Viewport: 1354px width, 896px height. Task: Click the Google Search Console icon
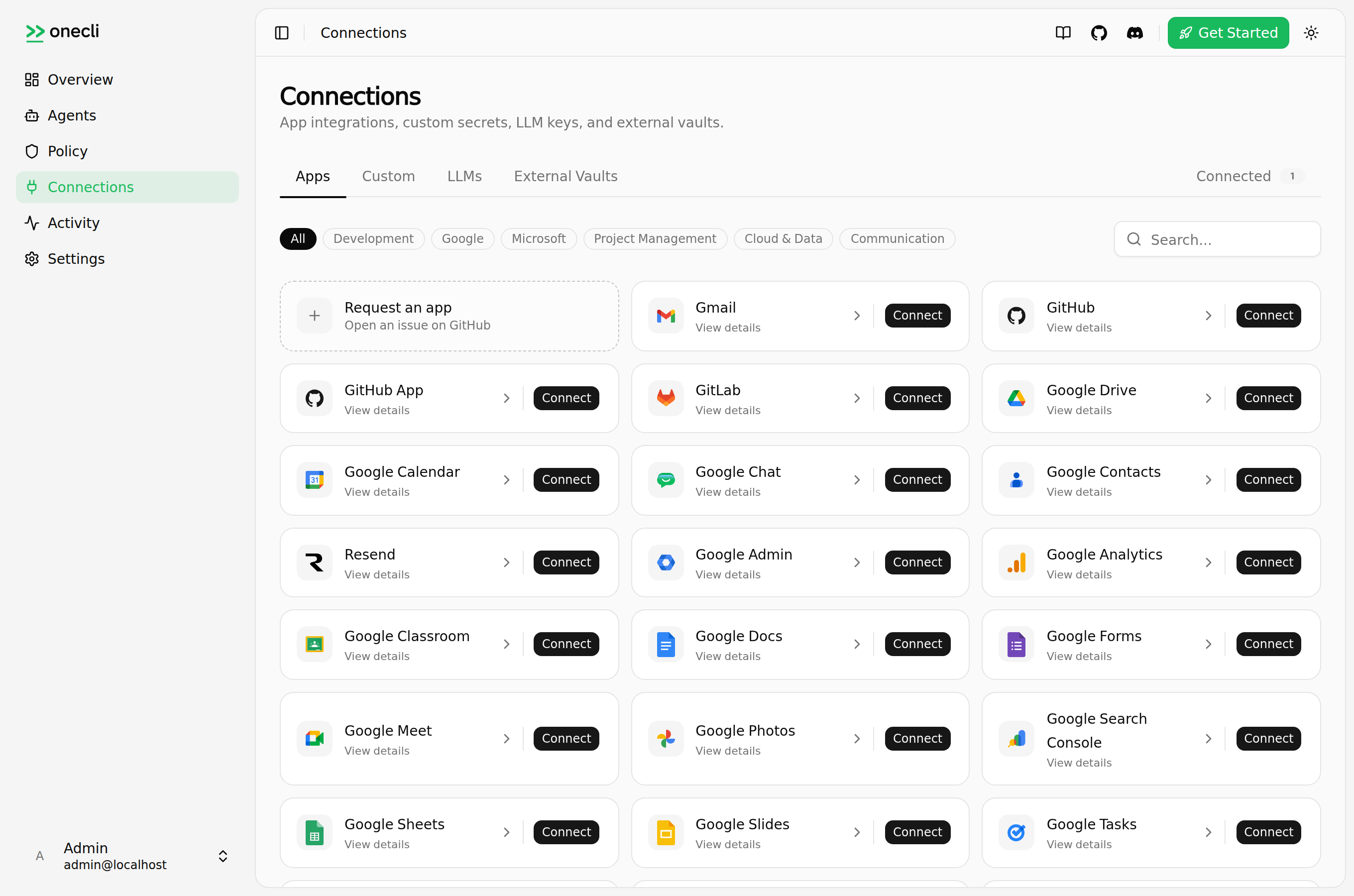1016,738
